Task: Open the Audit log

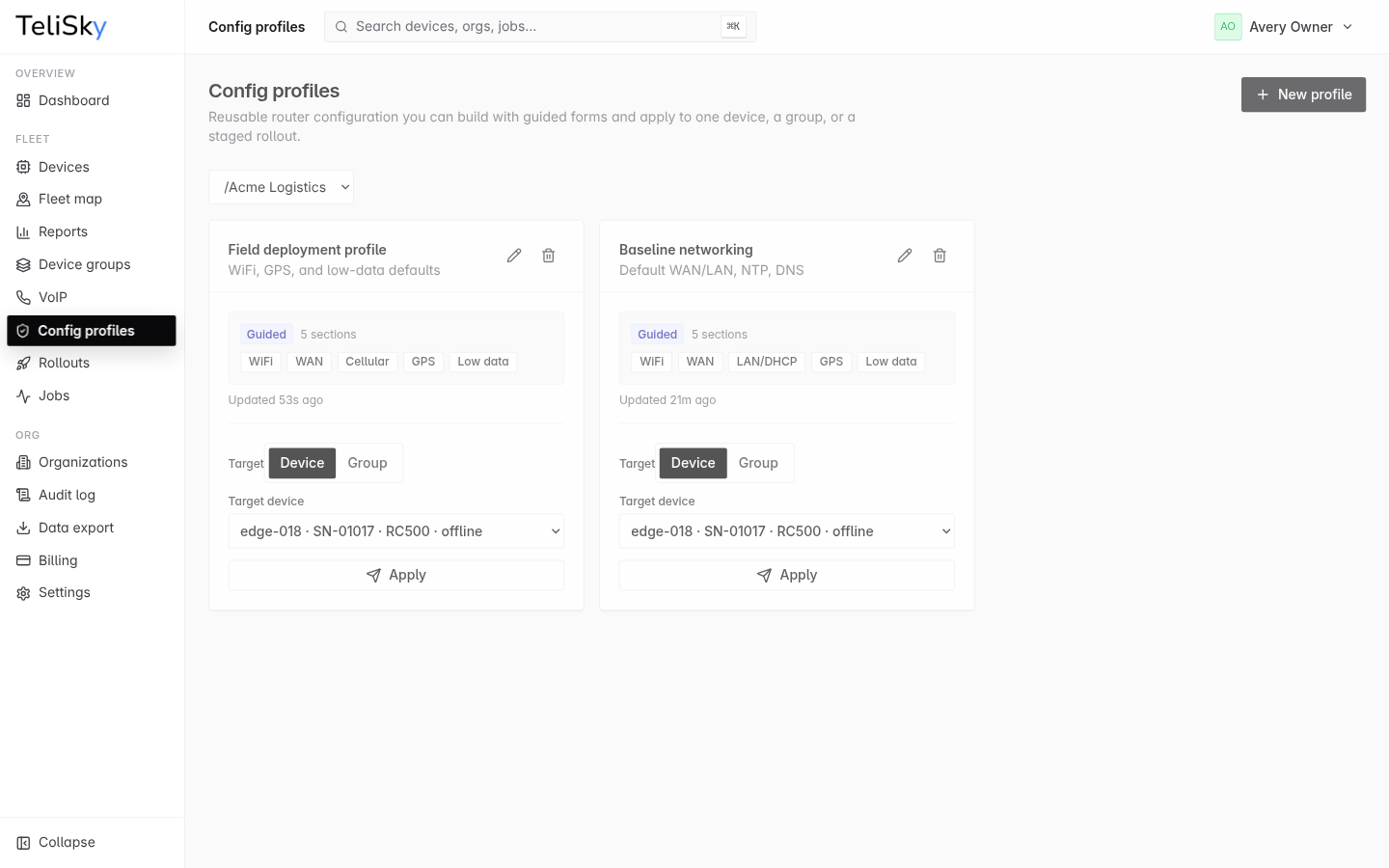Action: (x=92, y=495)
